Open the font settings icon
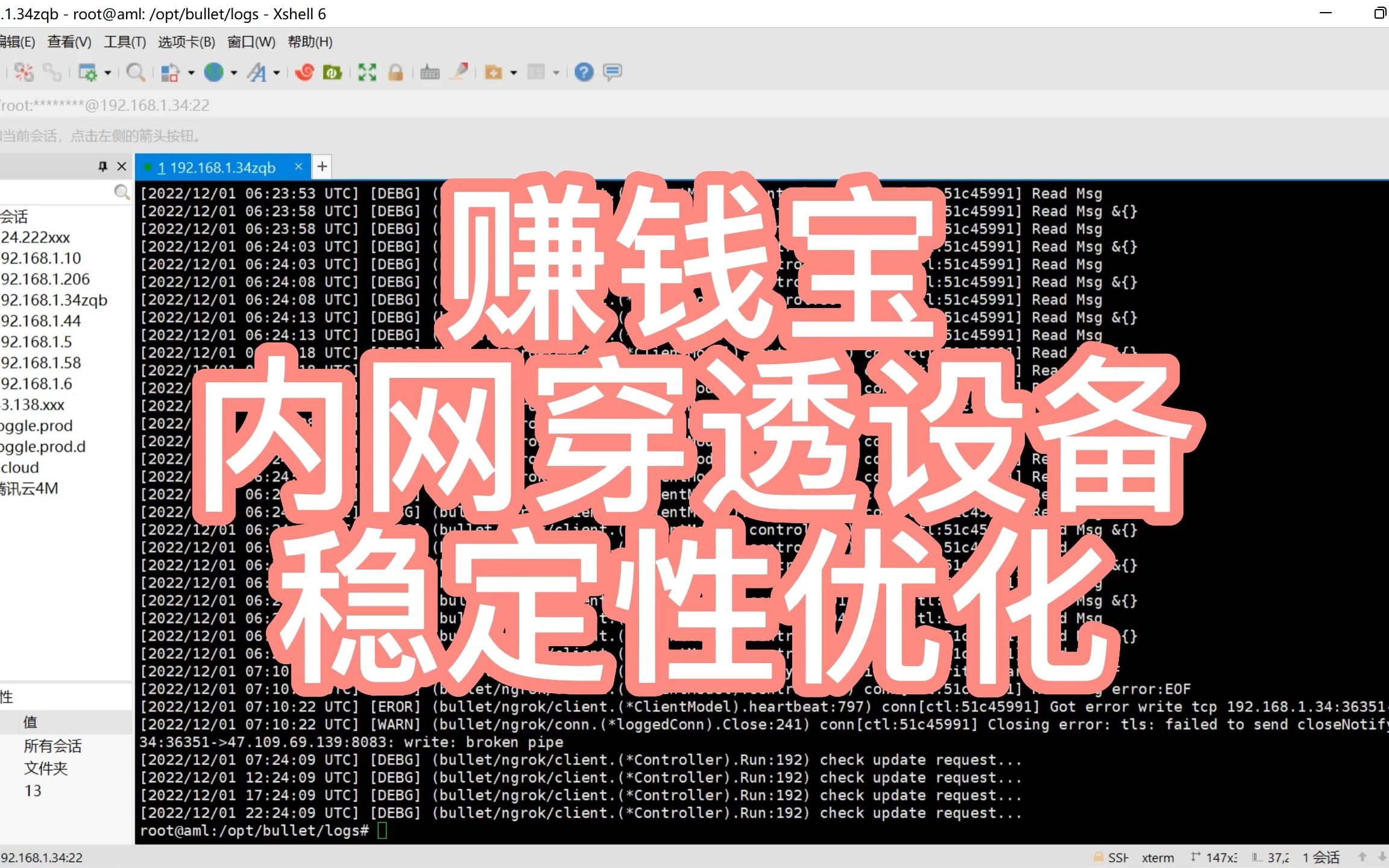This screenshot has width=1389, height=868. [x=257, y=73]
